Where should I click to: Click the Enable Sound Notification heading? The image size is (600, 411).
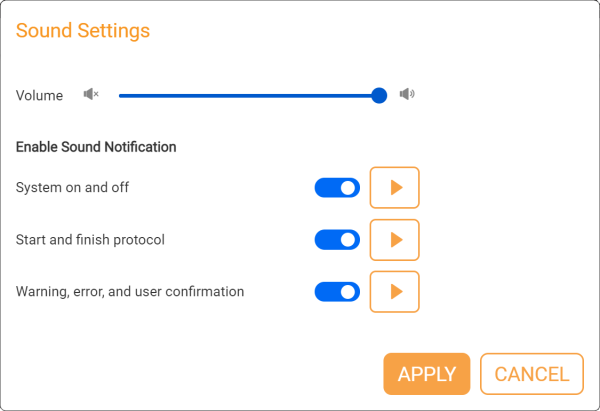pyautogui.click(x=96, y=147)
